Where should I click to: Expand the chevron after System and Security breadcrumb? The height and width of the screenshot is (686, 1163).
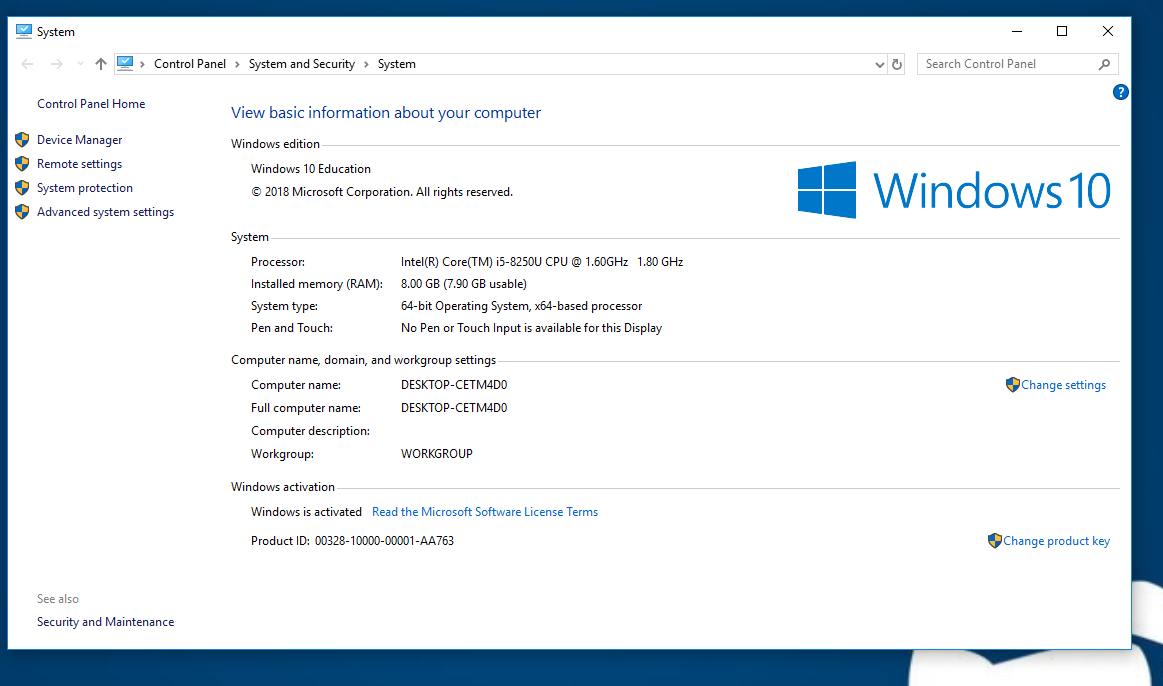click(x=366, y=64)
